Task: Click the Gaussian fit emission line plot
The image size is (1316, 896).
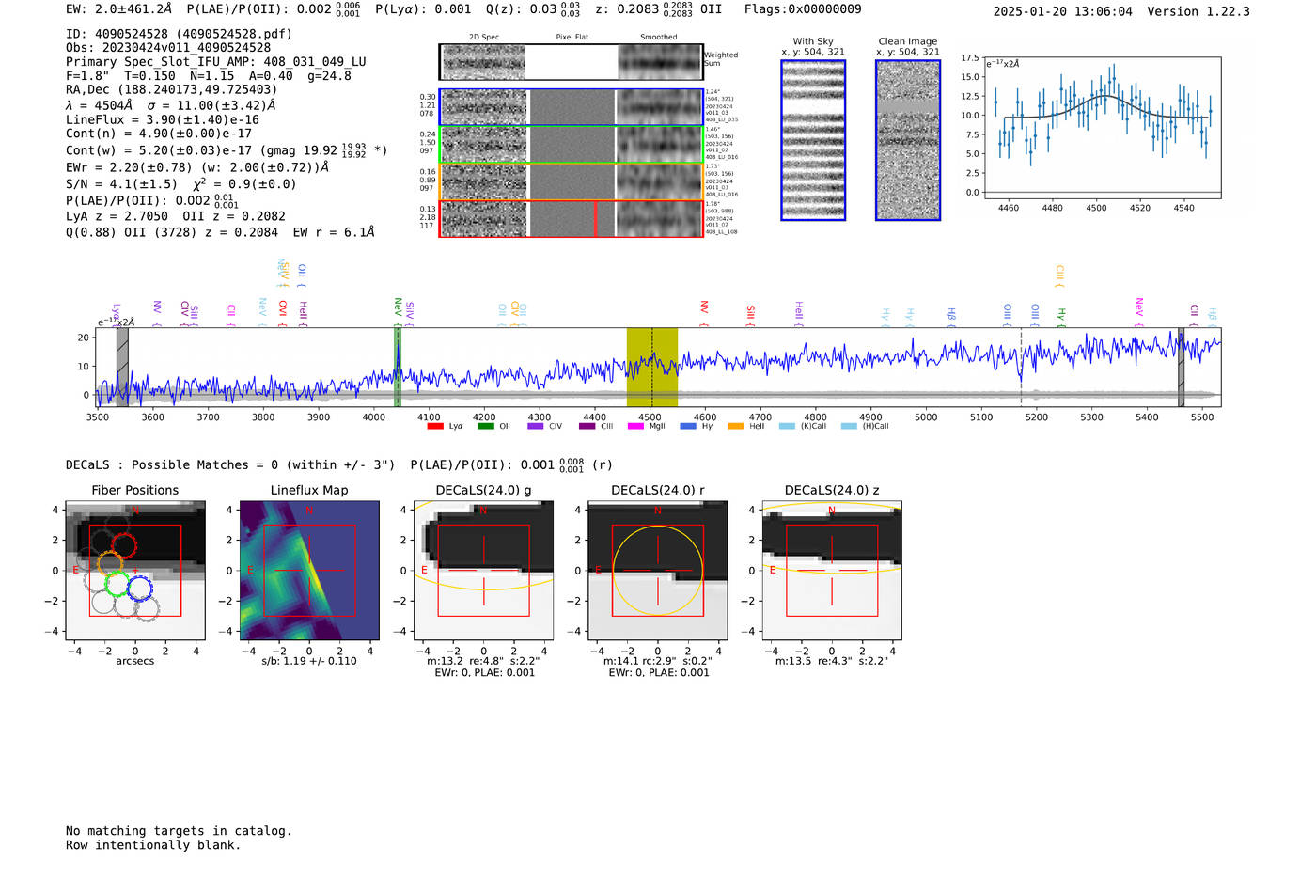Action: pyautogui.click(x=1102, y=127)
